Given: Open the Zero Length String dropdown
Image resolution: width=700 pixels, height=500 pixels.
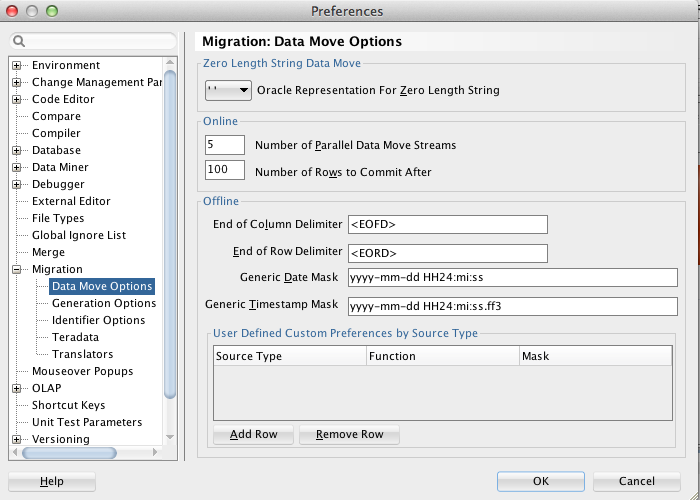Looking at the screenshot, I should 228,90.
